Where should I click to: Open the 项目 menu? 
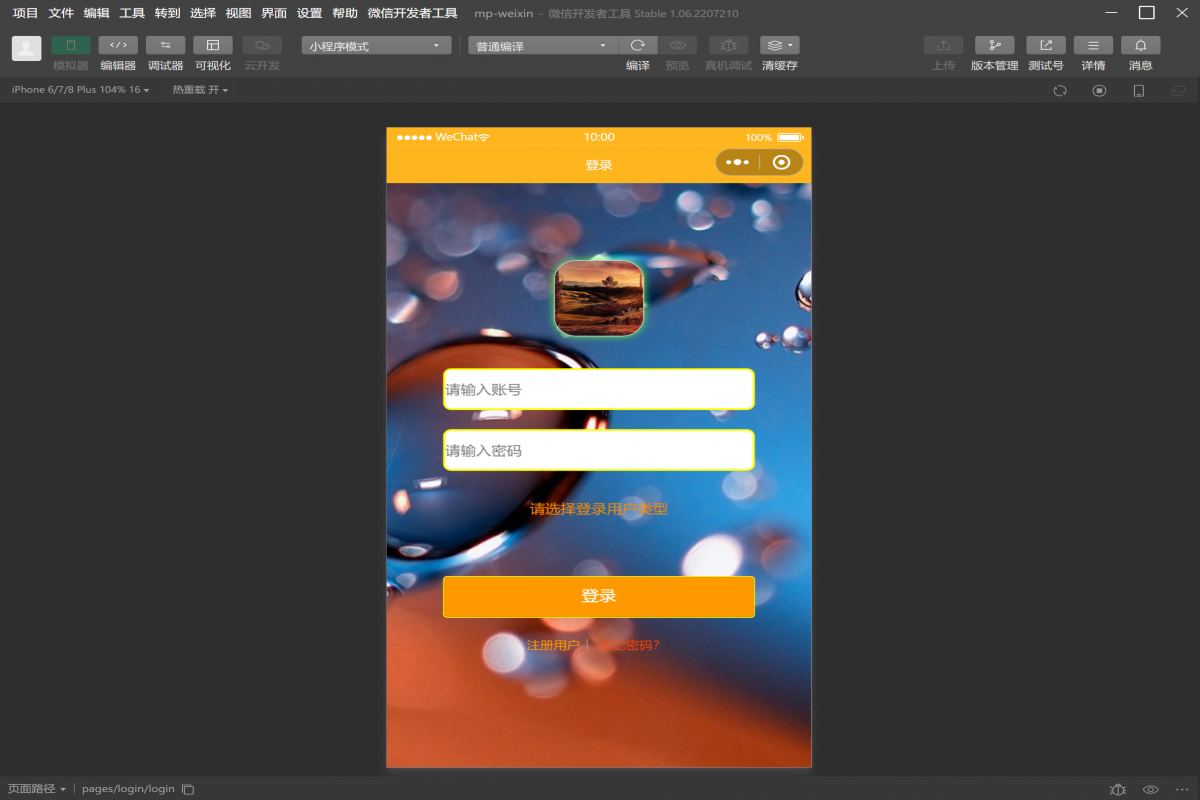pyautogui.click(x=25, y=13)
